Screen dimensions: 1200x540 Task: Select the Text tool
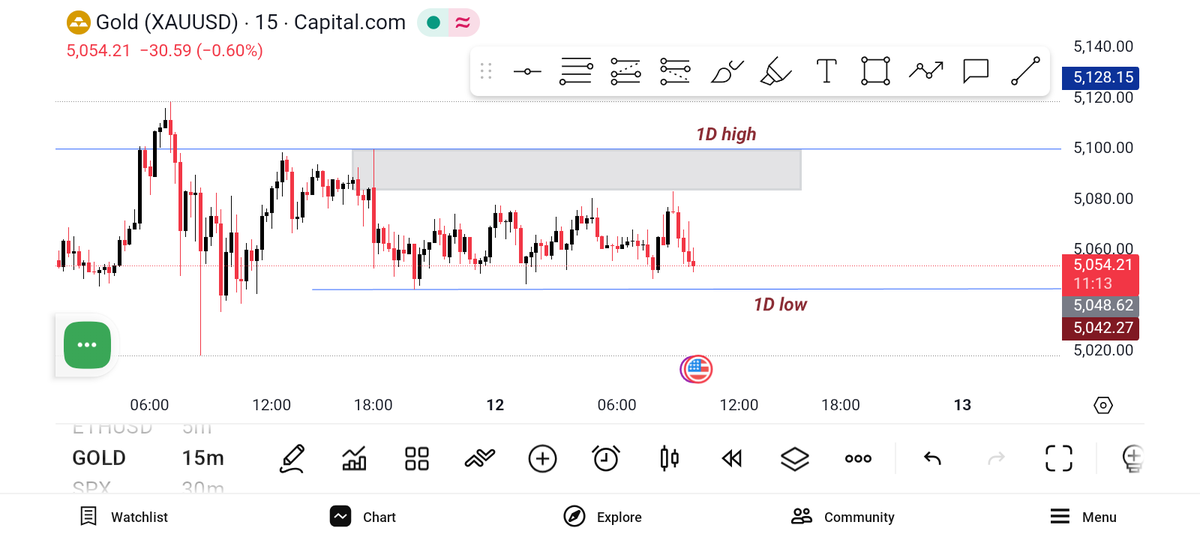point(826,71)
